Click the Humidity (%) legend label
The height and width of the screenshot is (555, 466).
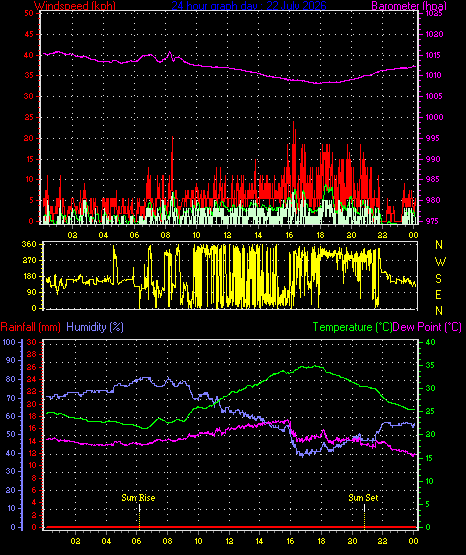click(x=95, y=327)
